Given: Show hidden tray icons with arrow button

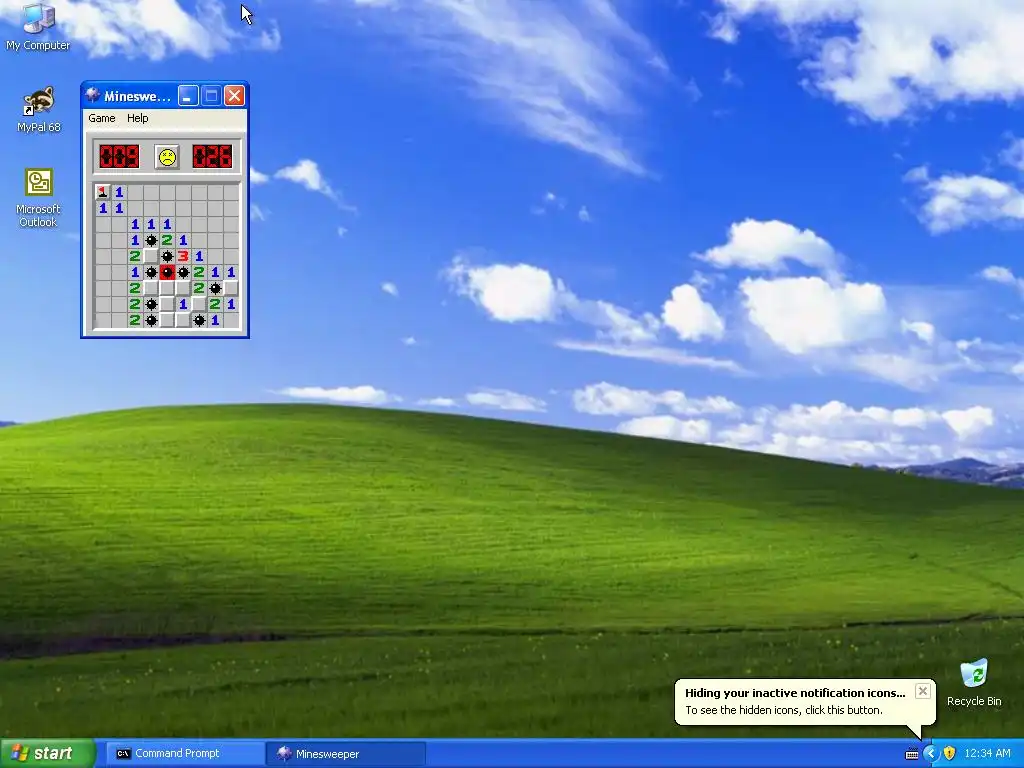Looking at the screenshot, I should tap(930, 754).
